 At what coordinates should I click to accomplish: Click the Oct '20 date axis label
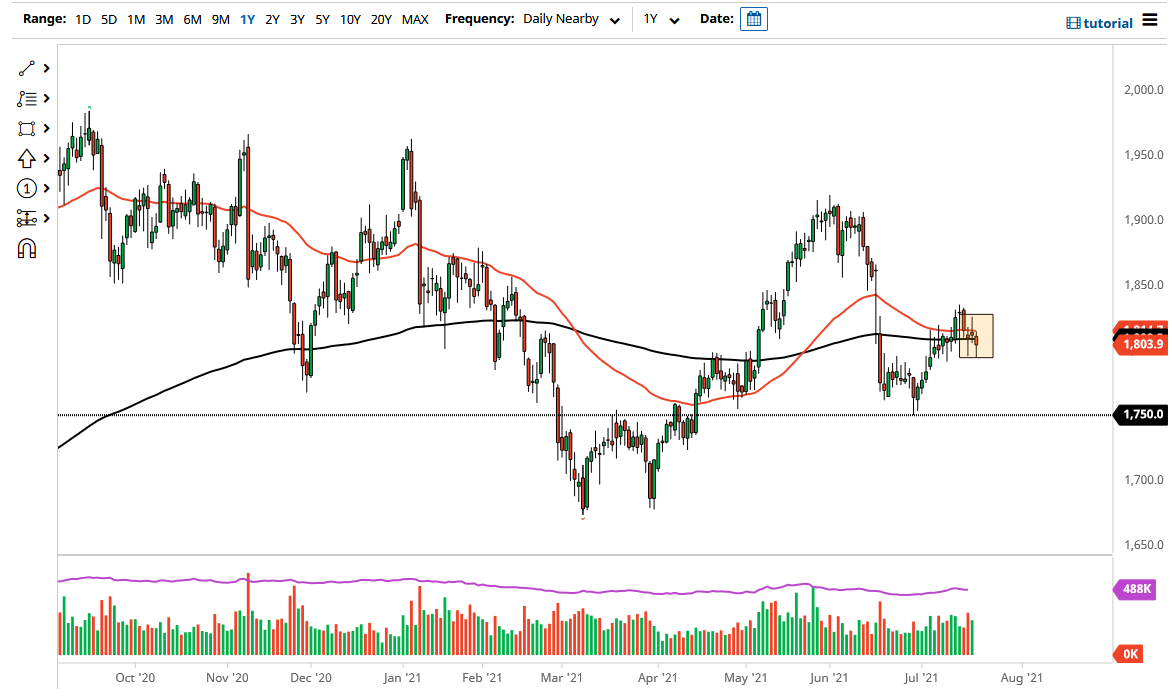[x=135, y=678]
